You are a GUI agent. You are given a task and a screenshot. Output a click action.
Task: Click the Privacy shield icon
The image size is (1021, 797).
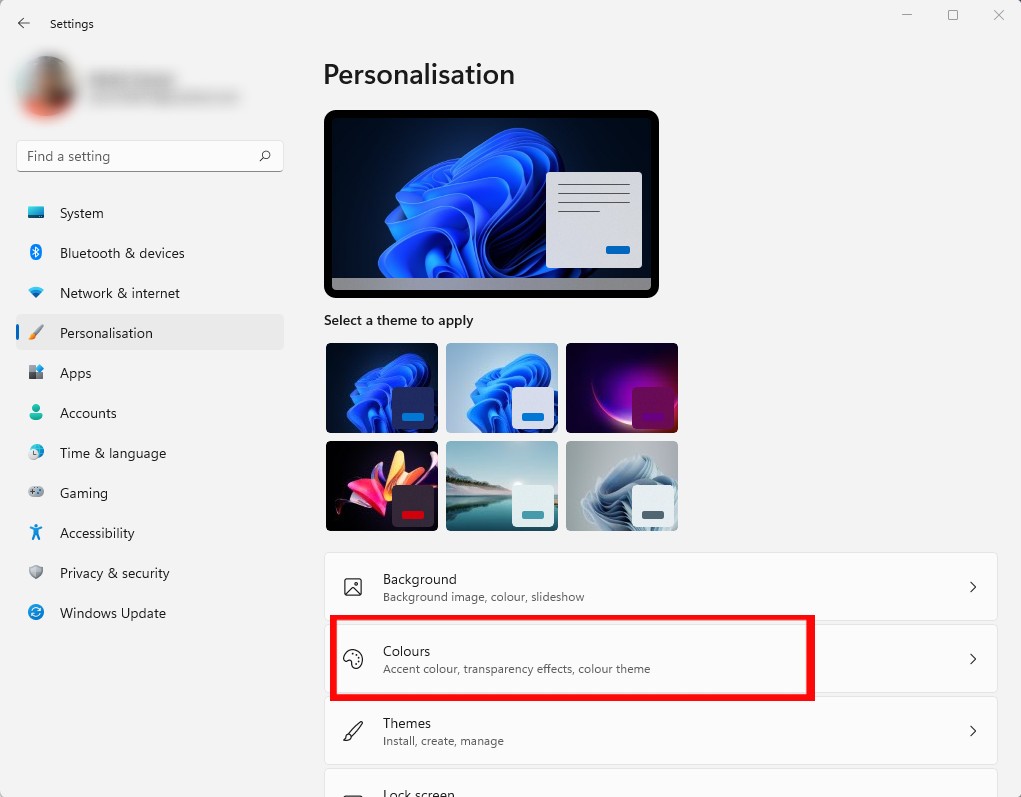[x=36, y=572]
